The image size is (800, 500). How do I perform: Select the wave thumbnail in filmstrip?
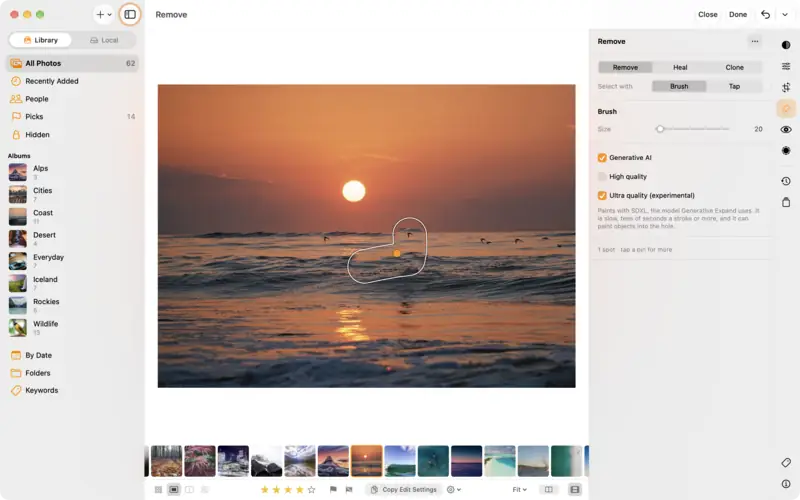point(399,461)
